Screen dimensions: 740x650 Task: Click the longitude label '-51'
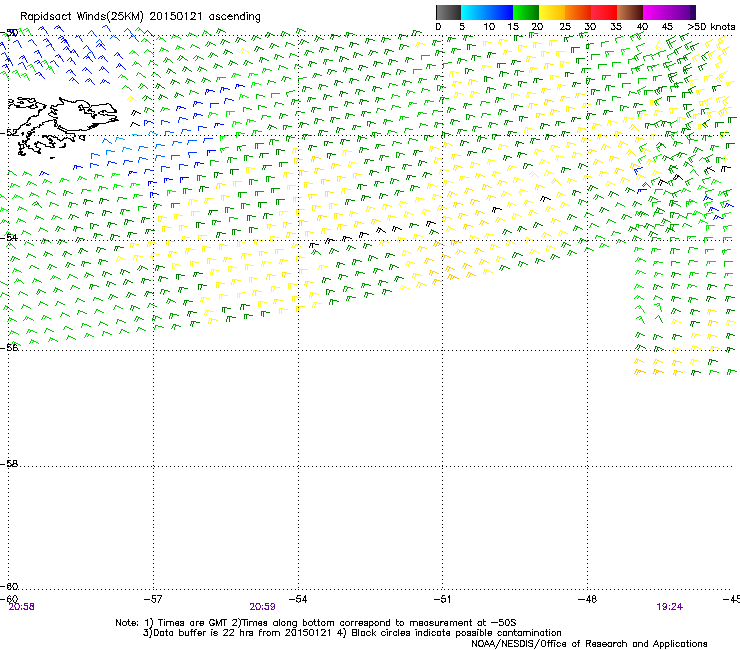442,599
